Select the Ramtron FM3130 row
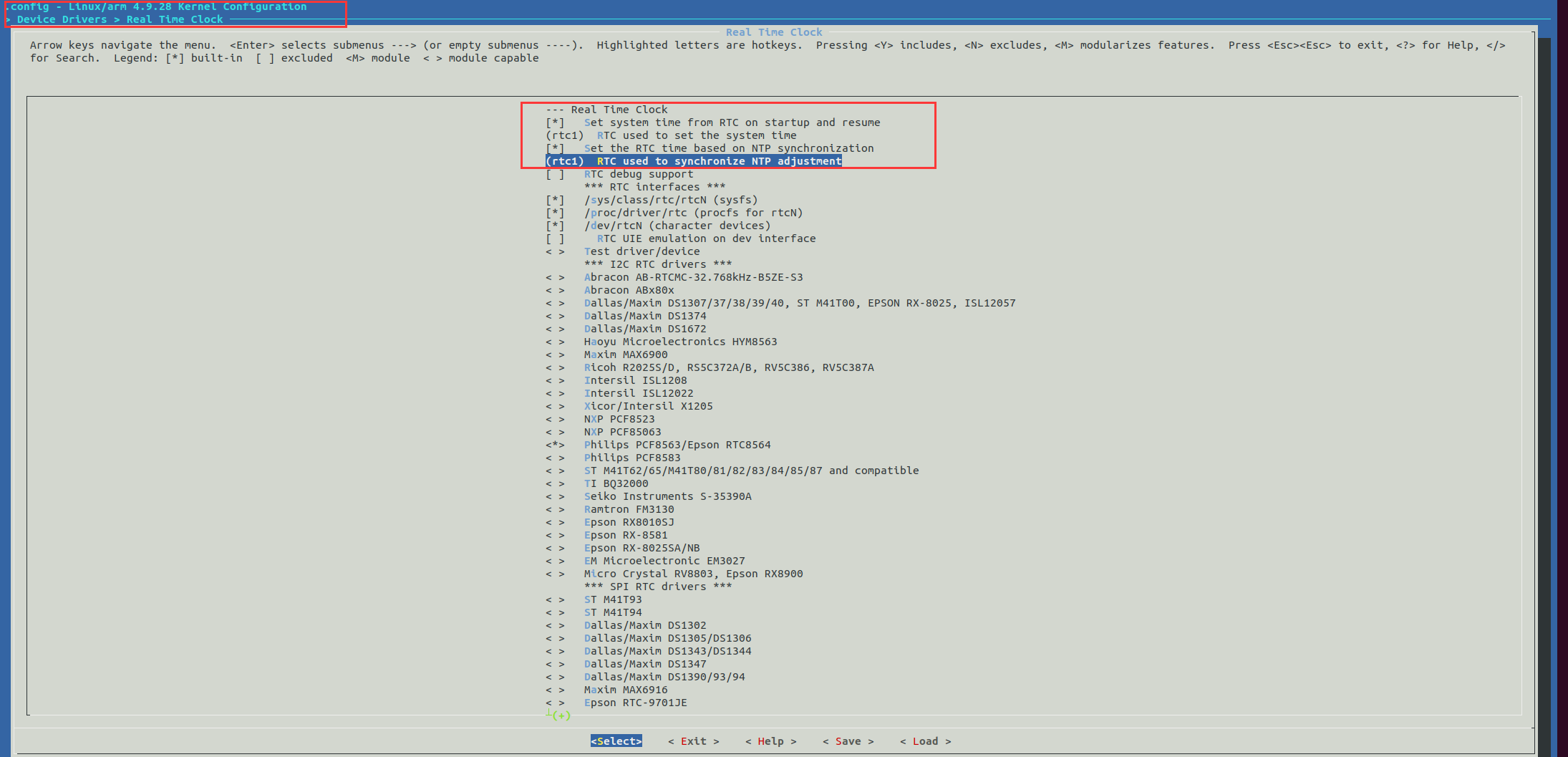The image size is (1568, 757). coord(610,509)
